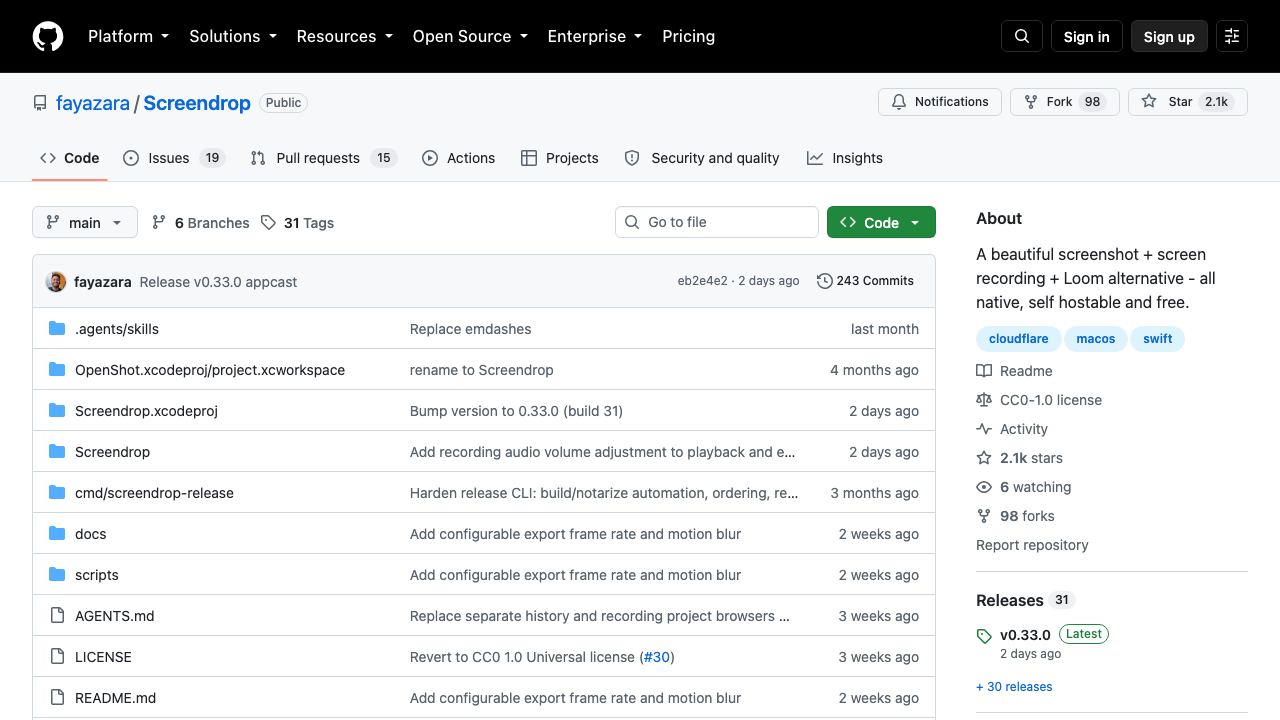
Task: Click the branch icon beside 6 Branches
Action: (159, 222)
